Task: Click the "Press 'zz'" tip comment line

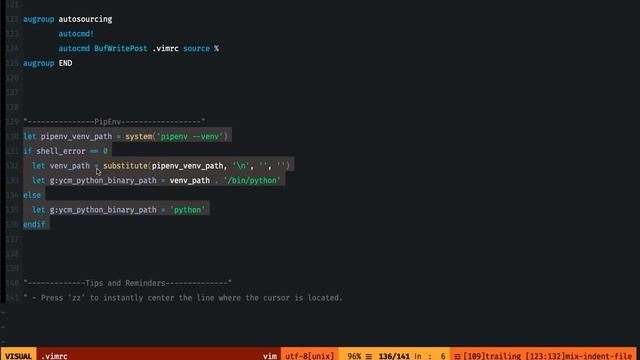Action: point(183,298)
